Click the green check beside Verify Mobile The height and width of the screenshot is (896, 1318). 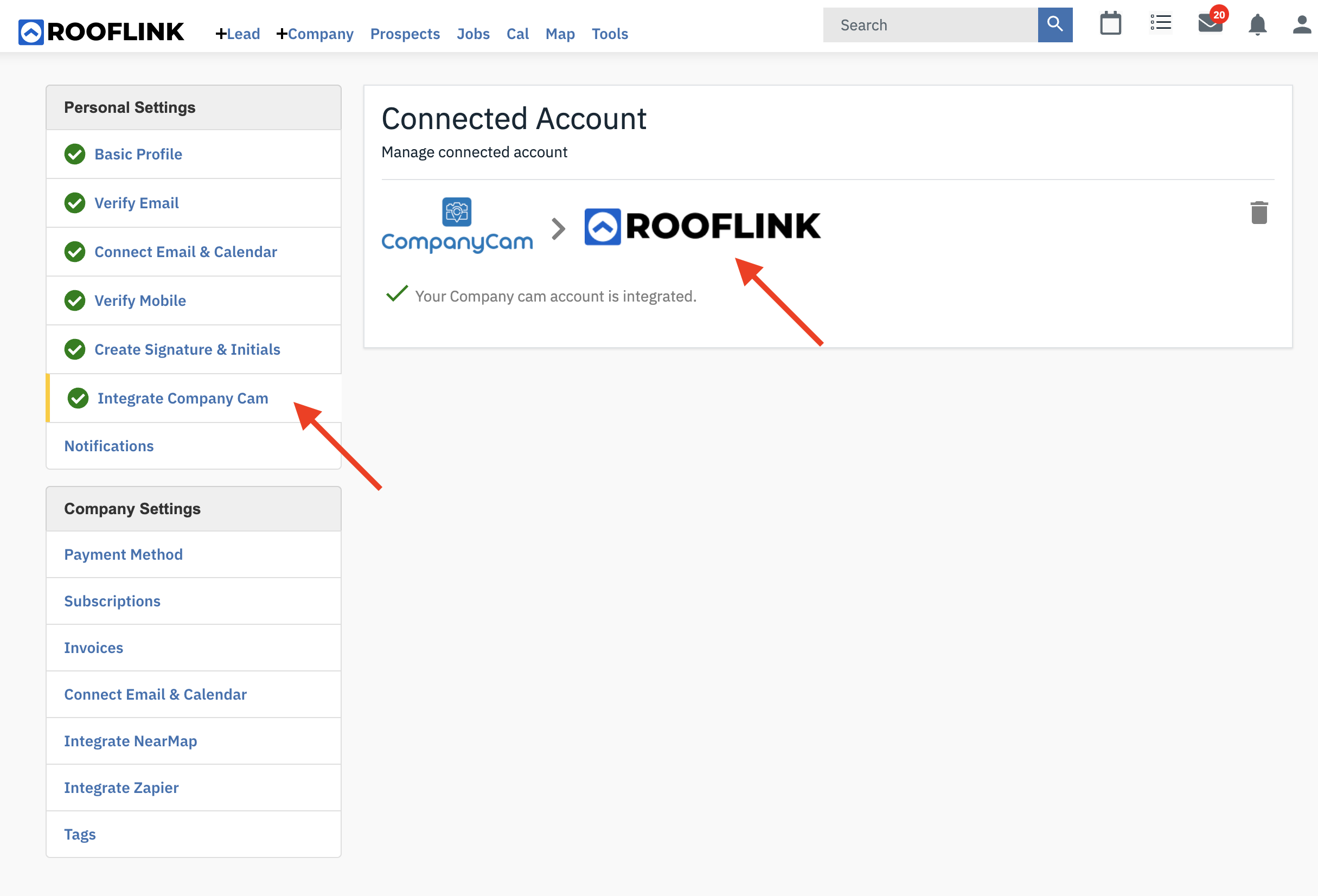pyautogui.click(x=75, y=300)
